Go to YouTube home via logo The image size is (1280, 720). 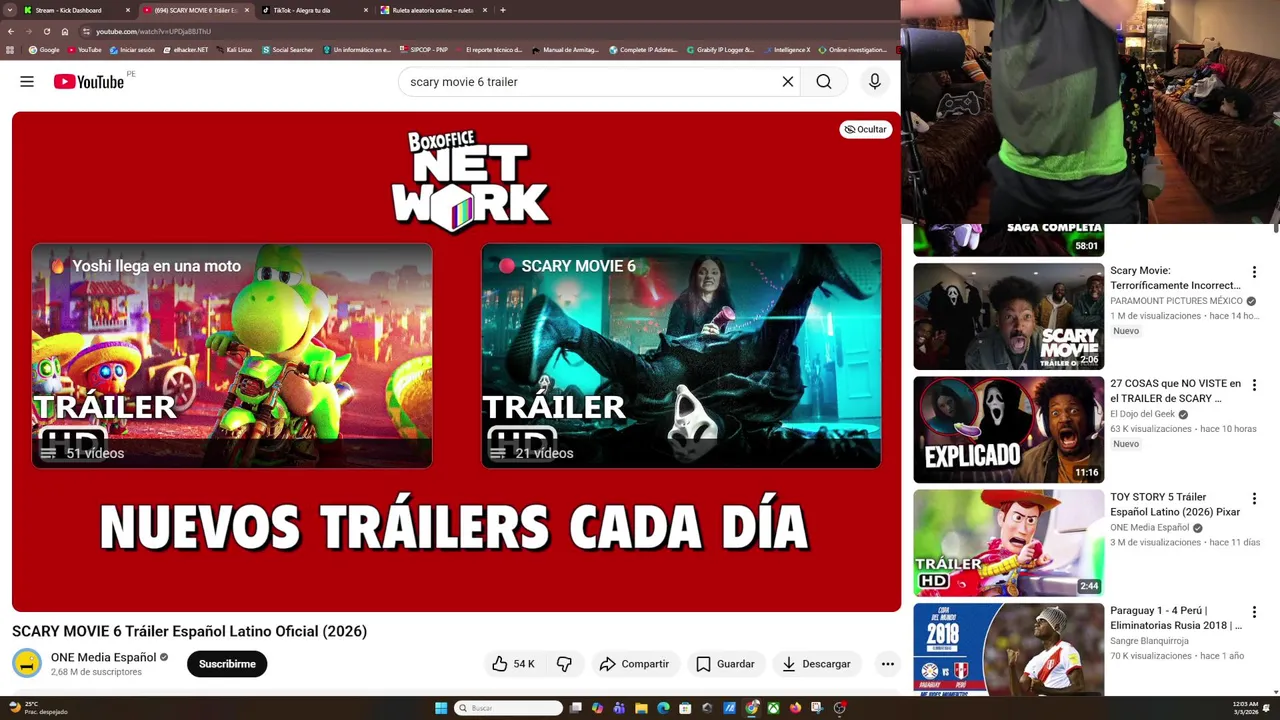(89, 82)
